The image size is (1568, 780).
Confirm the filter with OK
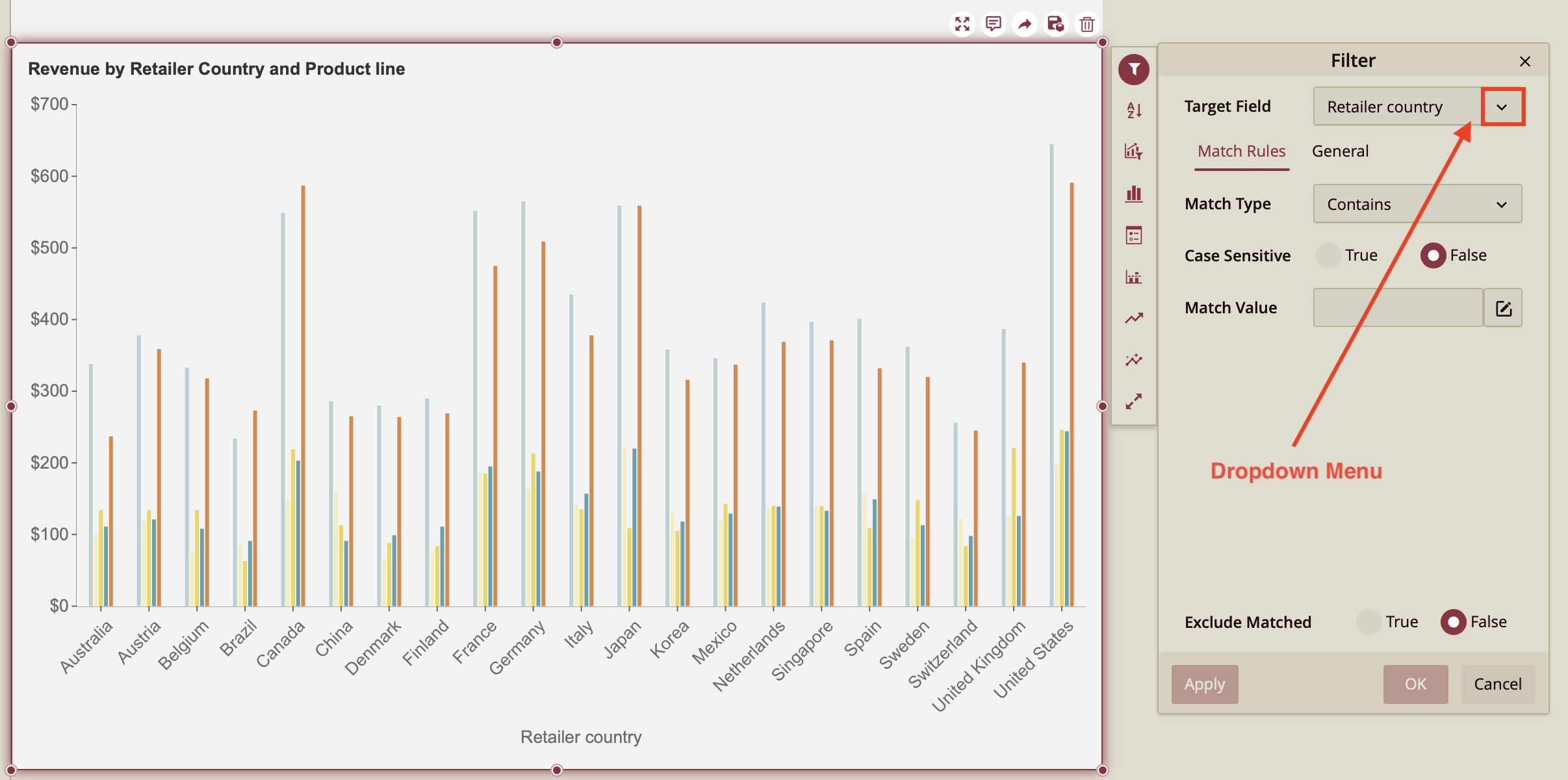[1416, 684]
